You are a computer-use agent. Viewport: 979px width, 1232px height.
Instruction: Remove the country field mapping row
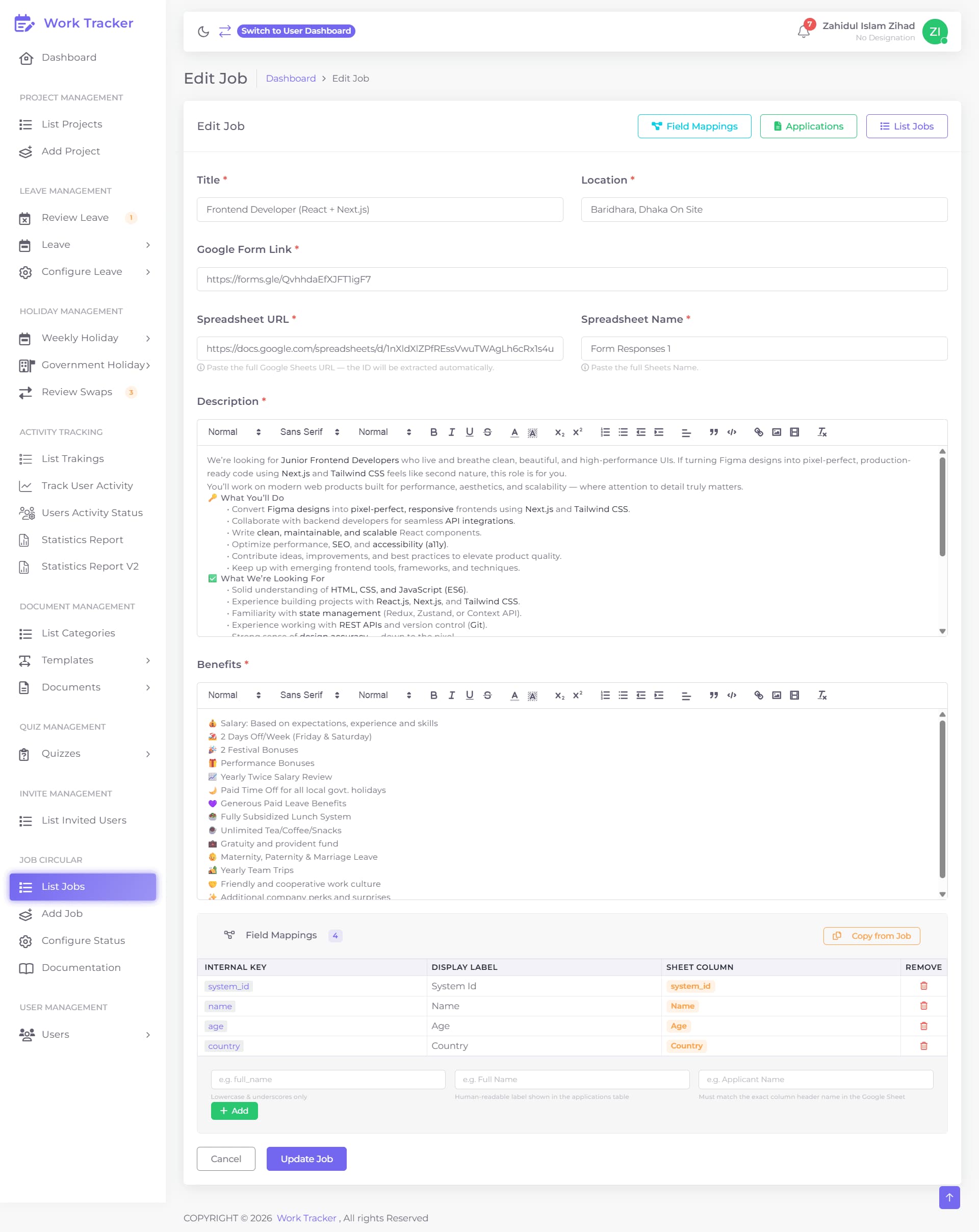click(923, 1046)
